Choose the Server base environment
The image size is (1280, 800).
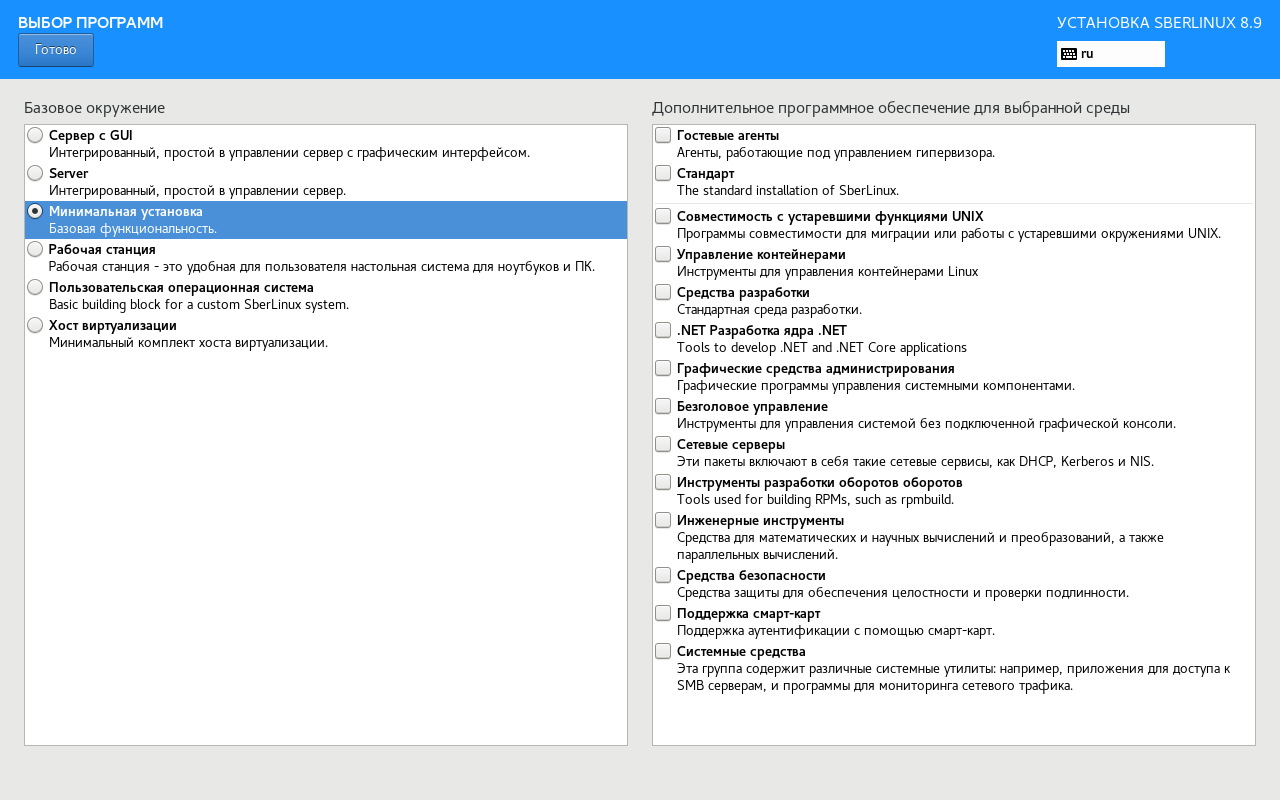click(35, 173)
